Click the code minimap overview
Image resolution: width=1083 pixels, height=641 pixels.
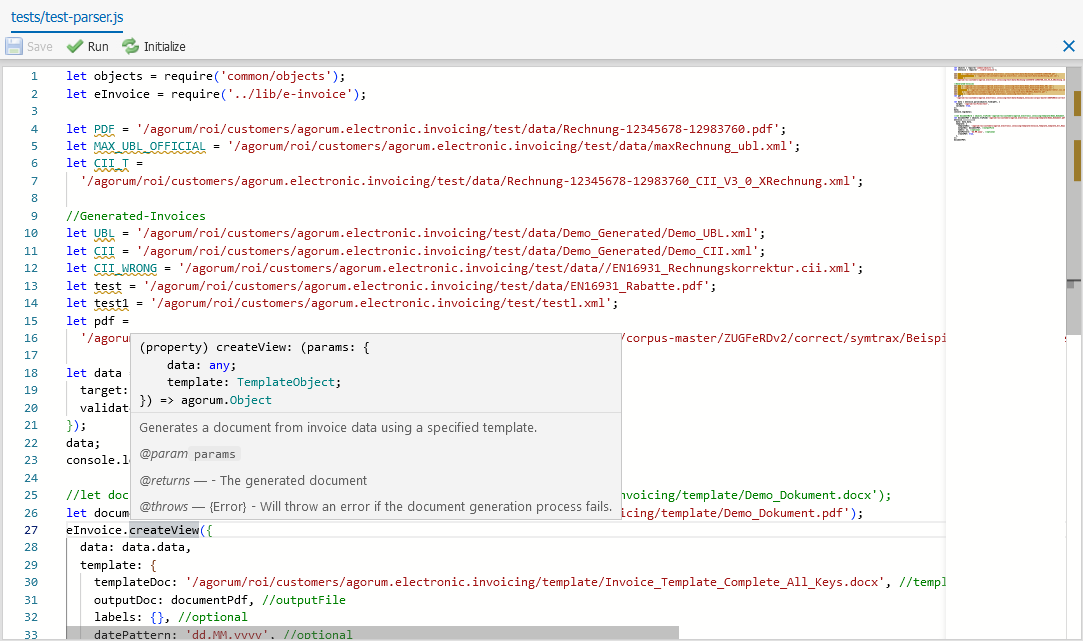[x=1009, y=104]
